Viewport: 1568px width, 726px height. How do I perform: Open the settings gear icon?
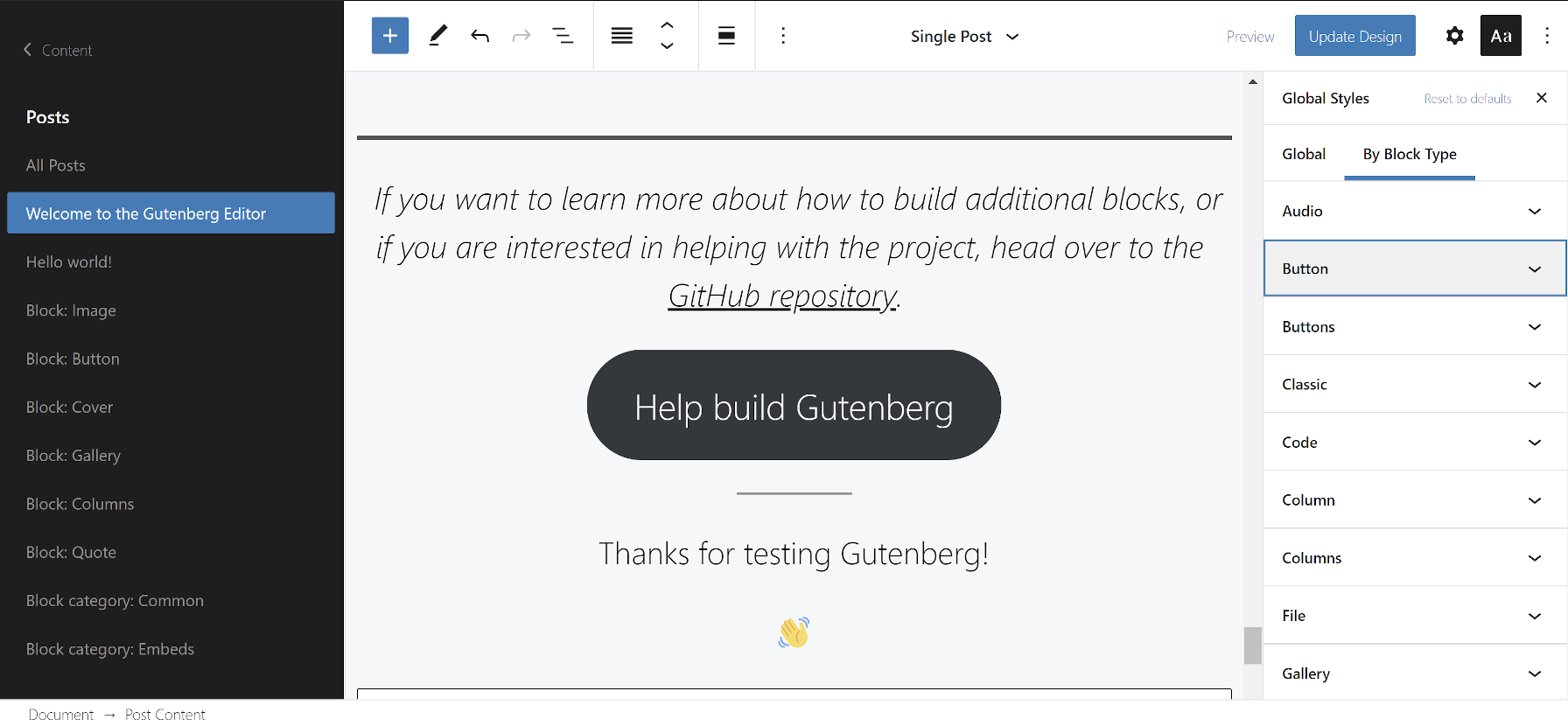click(1454, 36)
